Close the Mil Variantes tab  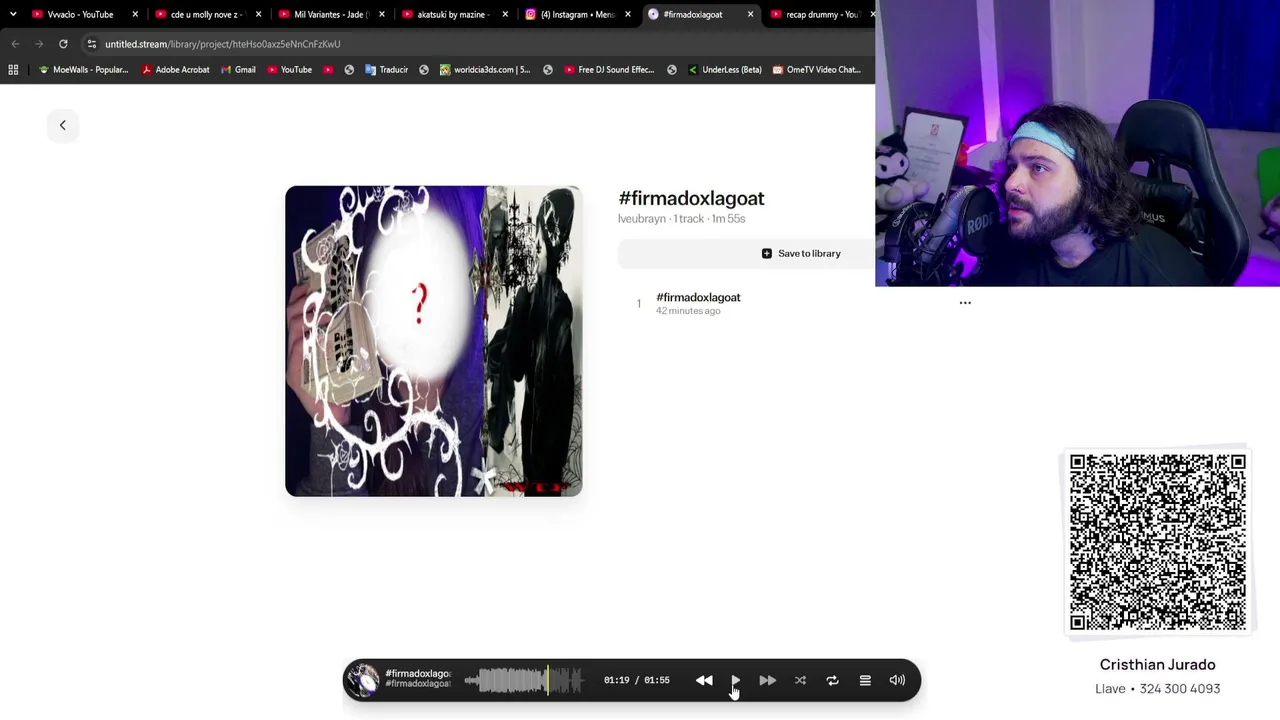(381, 14)
